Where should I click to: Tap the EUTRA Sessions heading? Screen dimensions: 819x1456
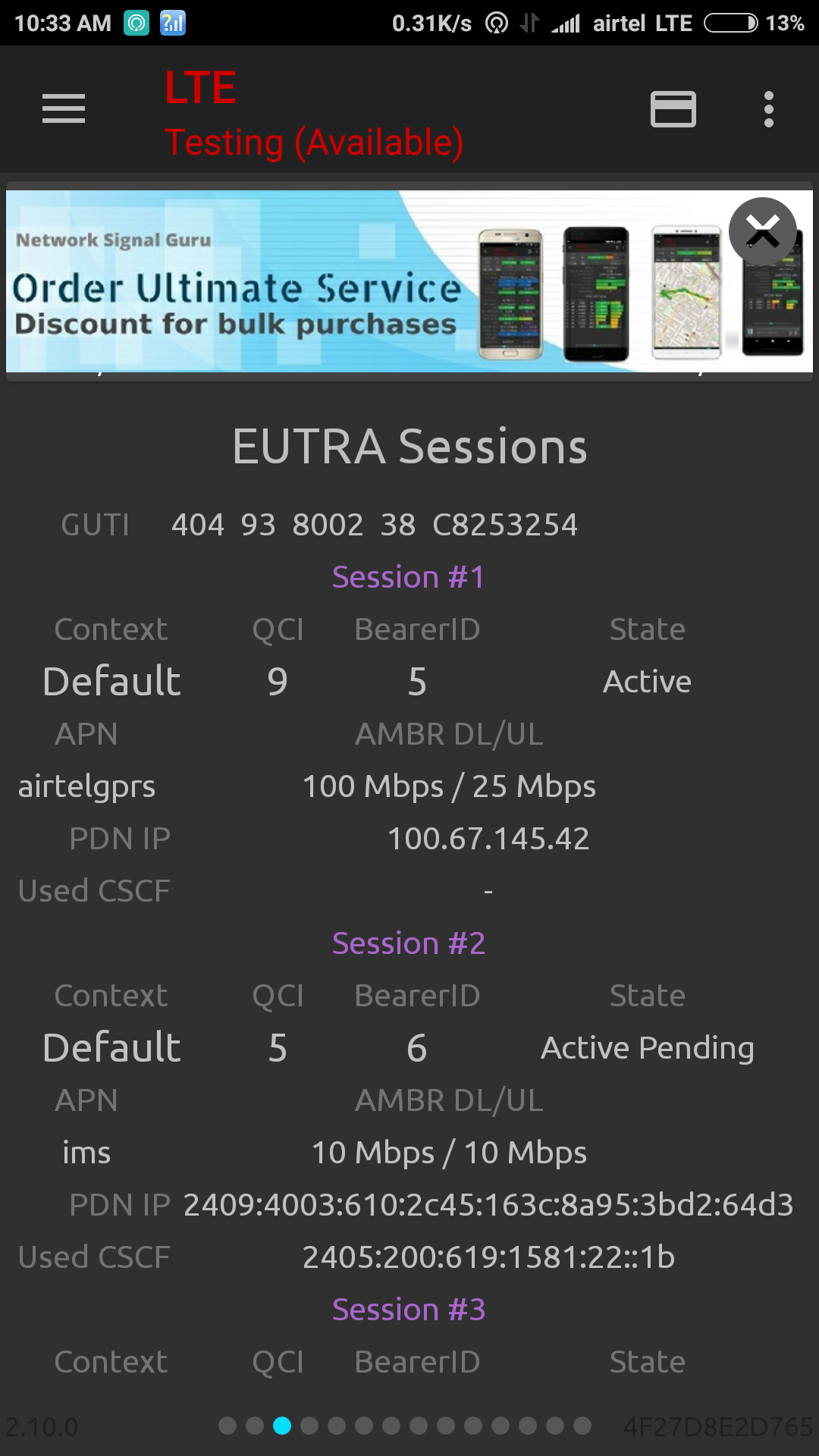(409, 446)
